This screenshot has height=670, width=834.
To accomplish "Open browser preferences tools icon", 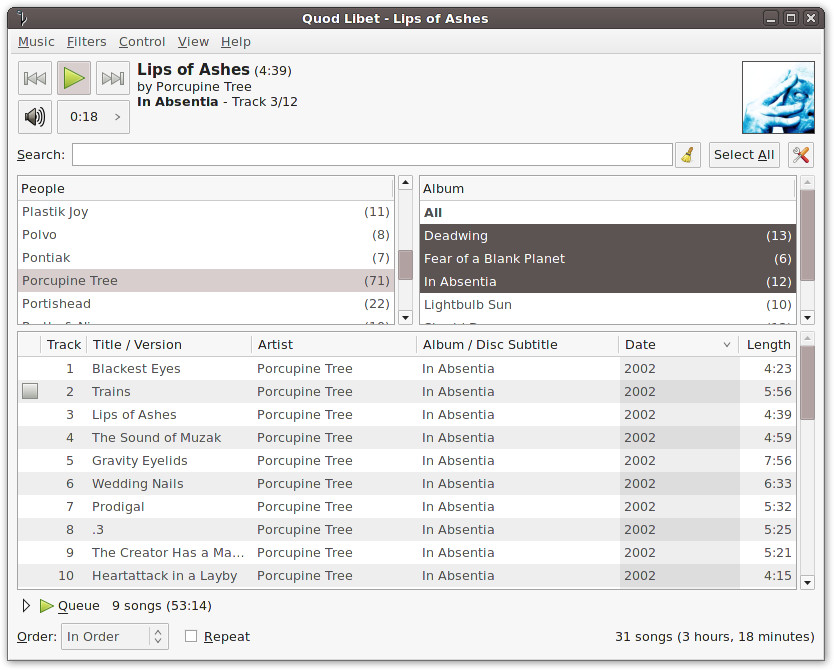I will coord(800,155).
